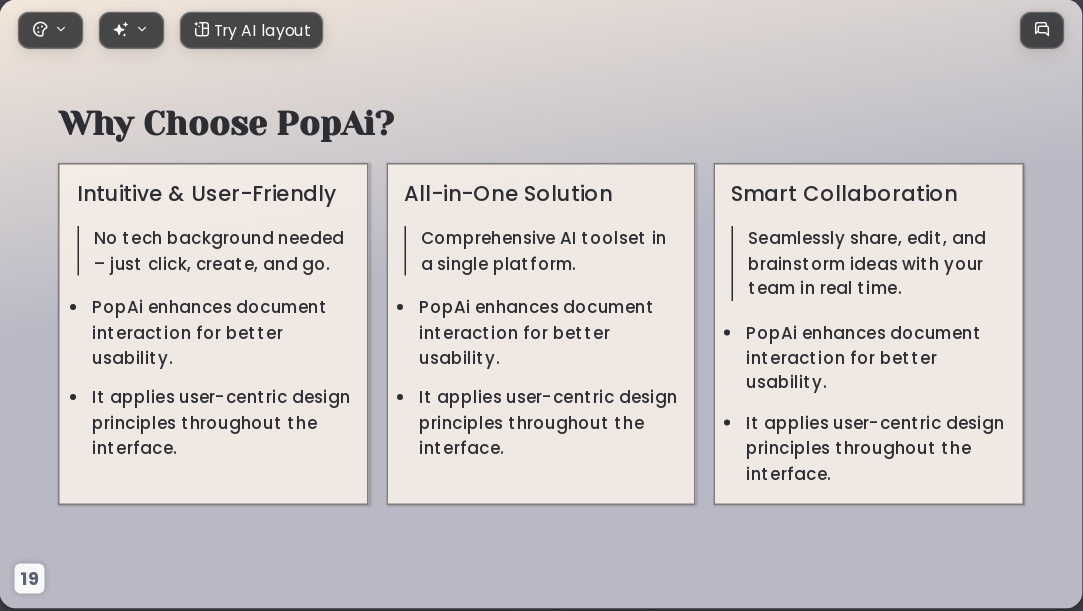Click first bullet in All-in-One Solution card
The width and height of the screenshot is (1083, 611).
tap(536, 332)
